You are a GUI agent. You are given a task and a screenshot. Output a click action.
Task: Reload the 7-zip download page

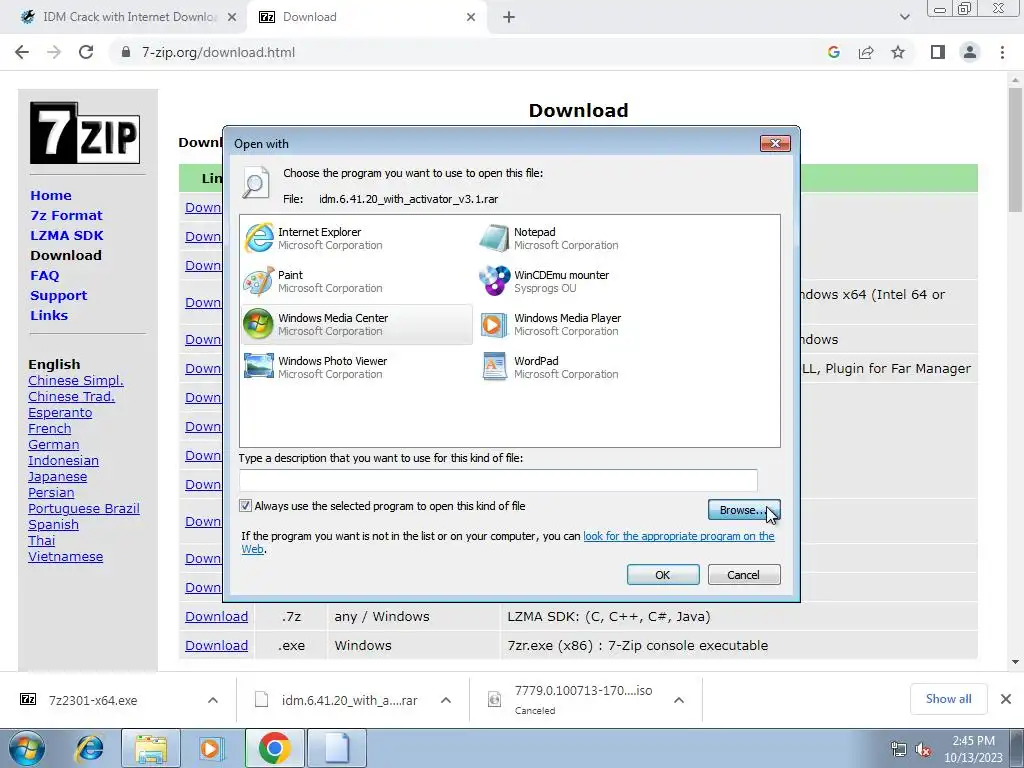point(86,52)
